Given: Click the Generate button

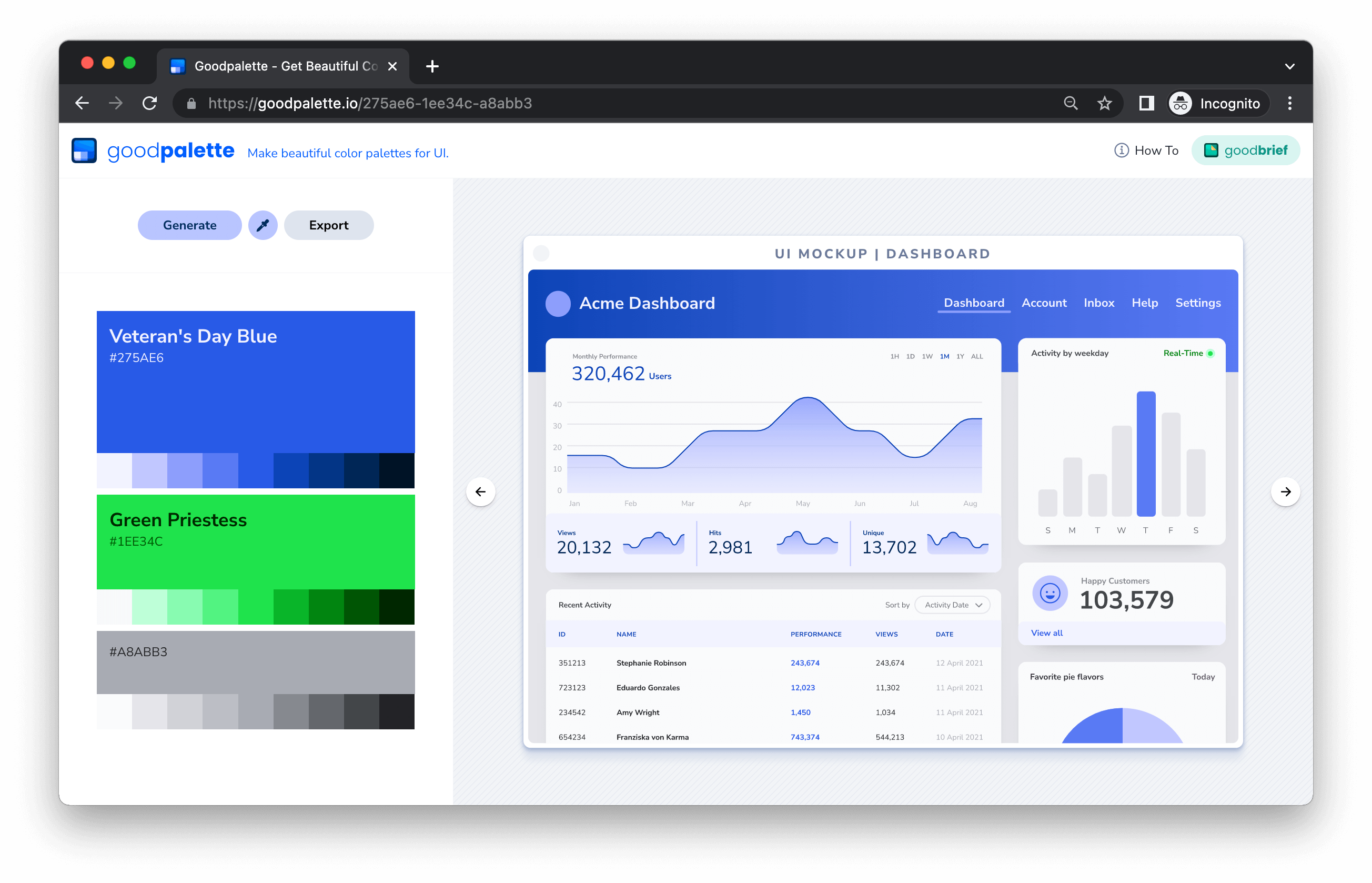Looking at the screenshot, I should (189, 225).
